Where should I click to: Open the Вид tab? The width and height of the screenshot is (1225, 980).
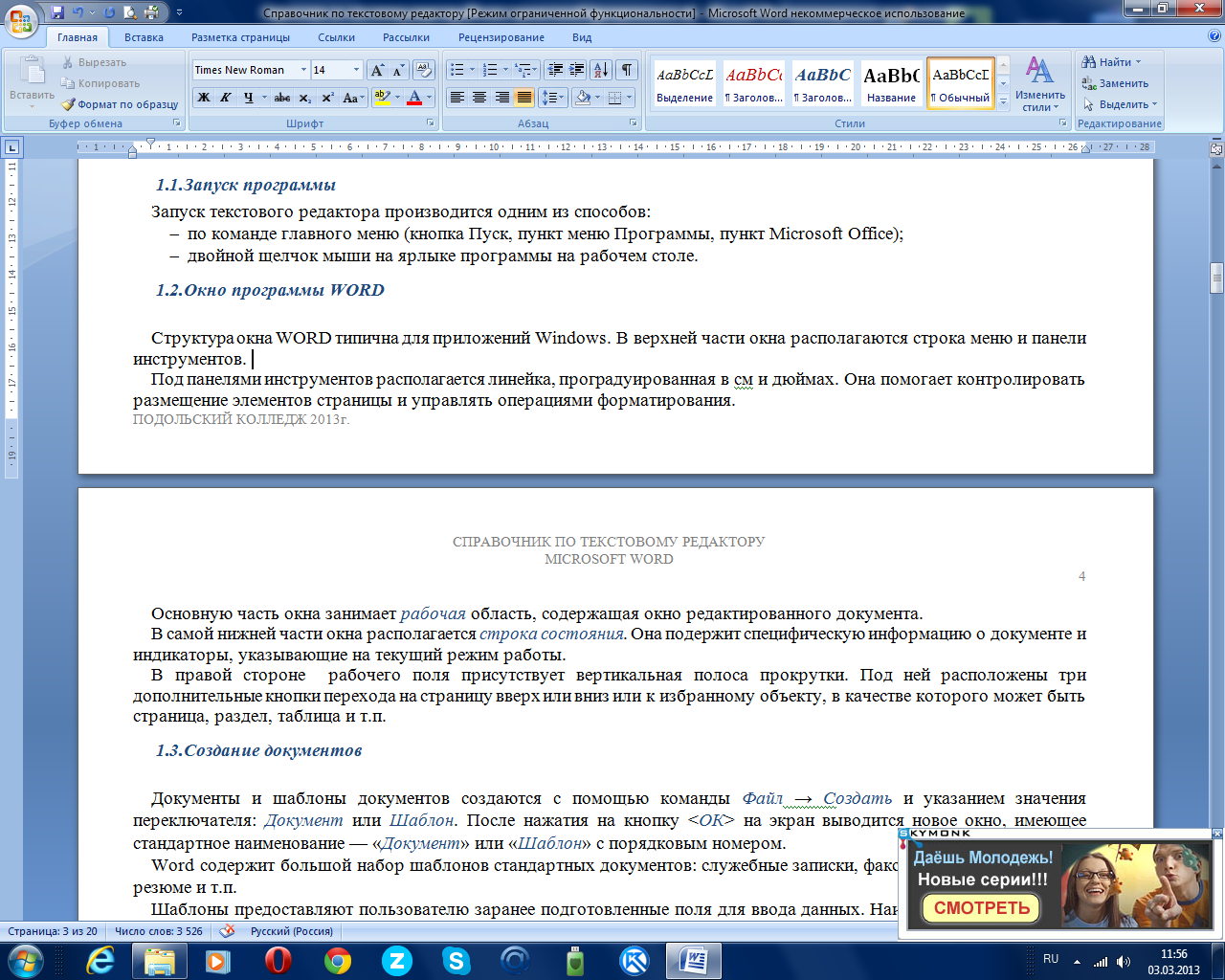pos(582,37)
